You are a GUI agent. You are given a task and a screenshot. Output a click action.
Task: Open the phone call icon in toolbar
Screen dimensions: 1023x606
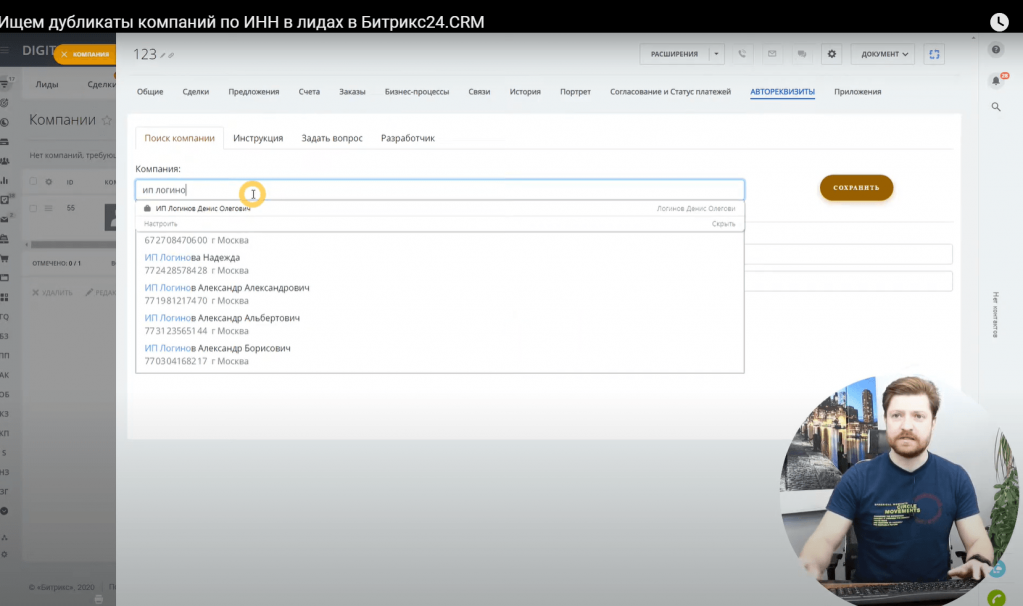pos(742,54)
